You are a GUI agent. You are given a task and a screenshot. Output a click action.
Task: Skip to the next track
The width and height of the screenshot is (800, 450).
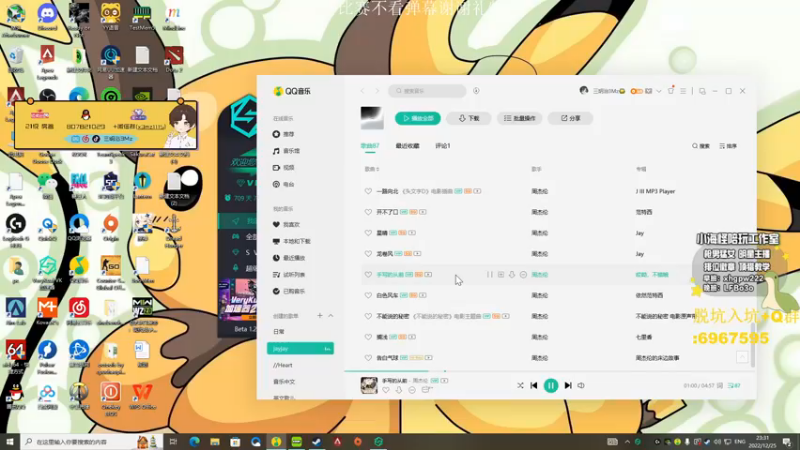(x=568, y=386)
